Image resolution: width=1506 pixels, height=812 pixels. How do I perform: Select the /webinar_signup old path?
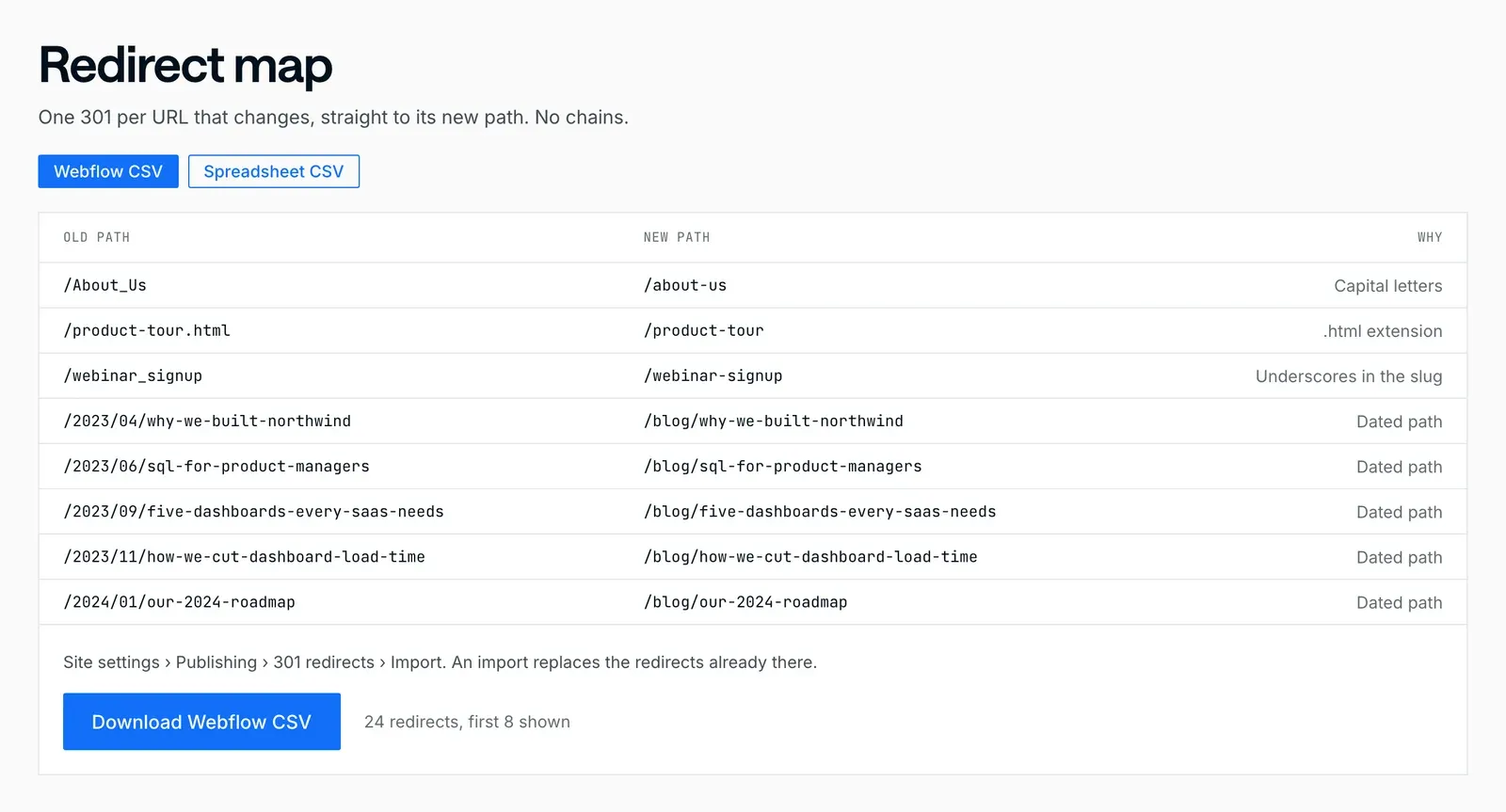[x=133, y=375]
